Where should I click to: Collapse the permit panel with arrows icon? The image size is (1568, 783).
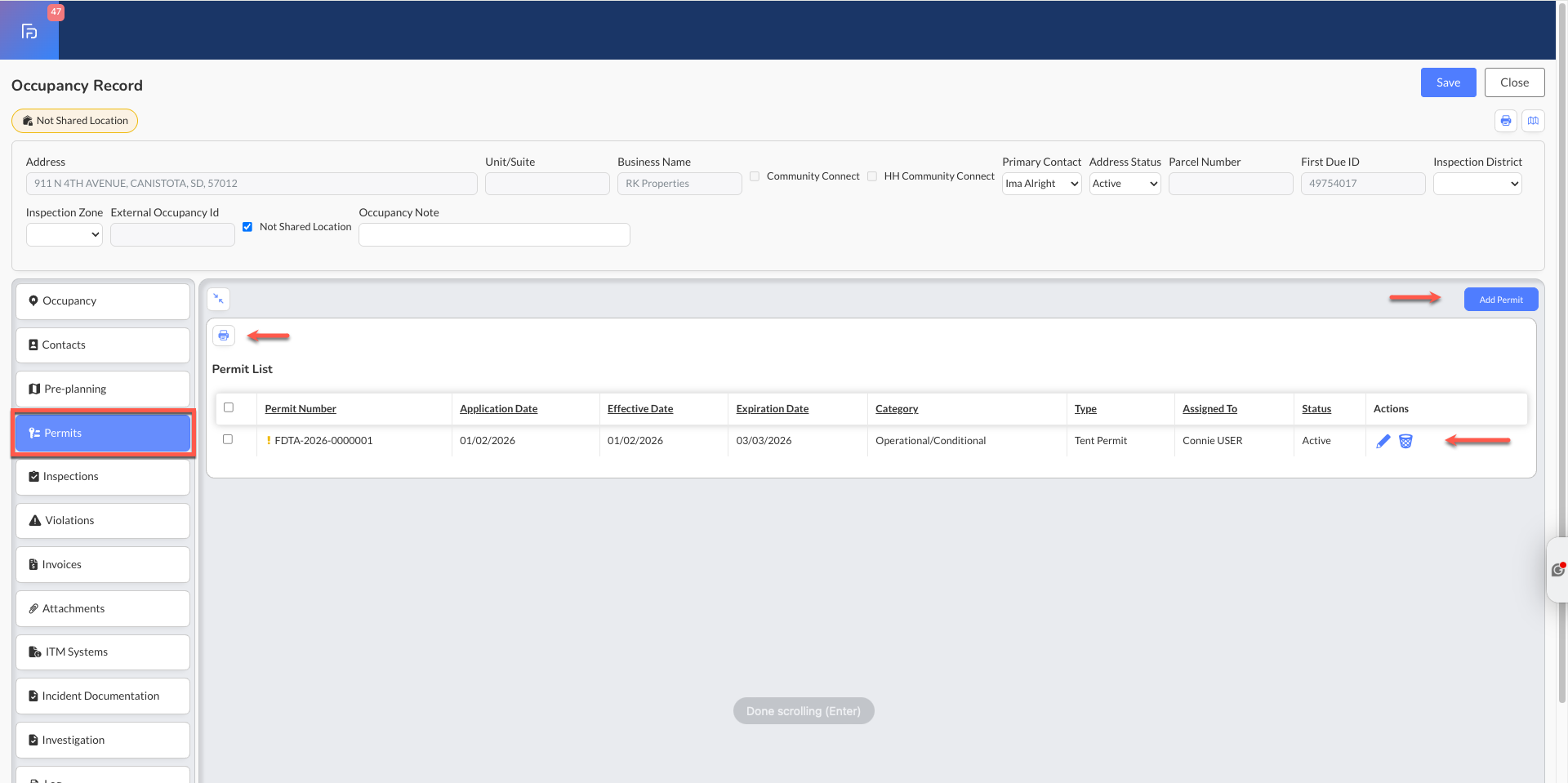click(218, 299)
